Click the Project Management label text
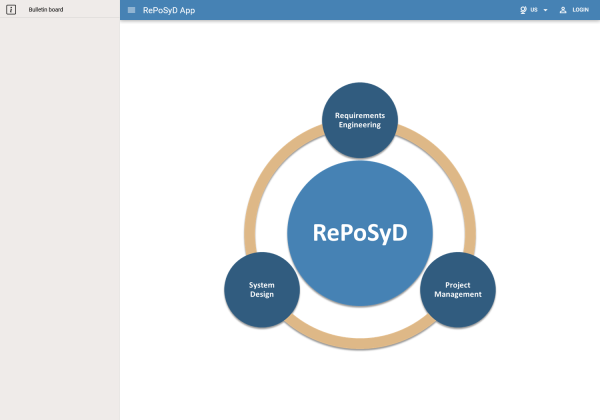Image resolution: width=600 pixels, height=420 pixels. [x=458, y=290]
